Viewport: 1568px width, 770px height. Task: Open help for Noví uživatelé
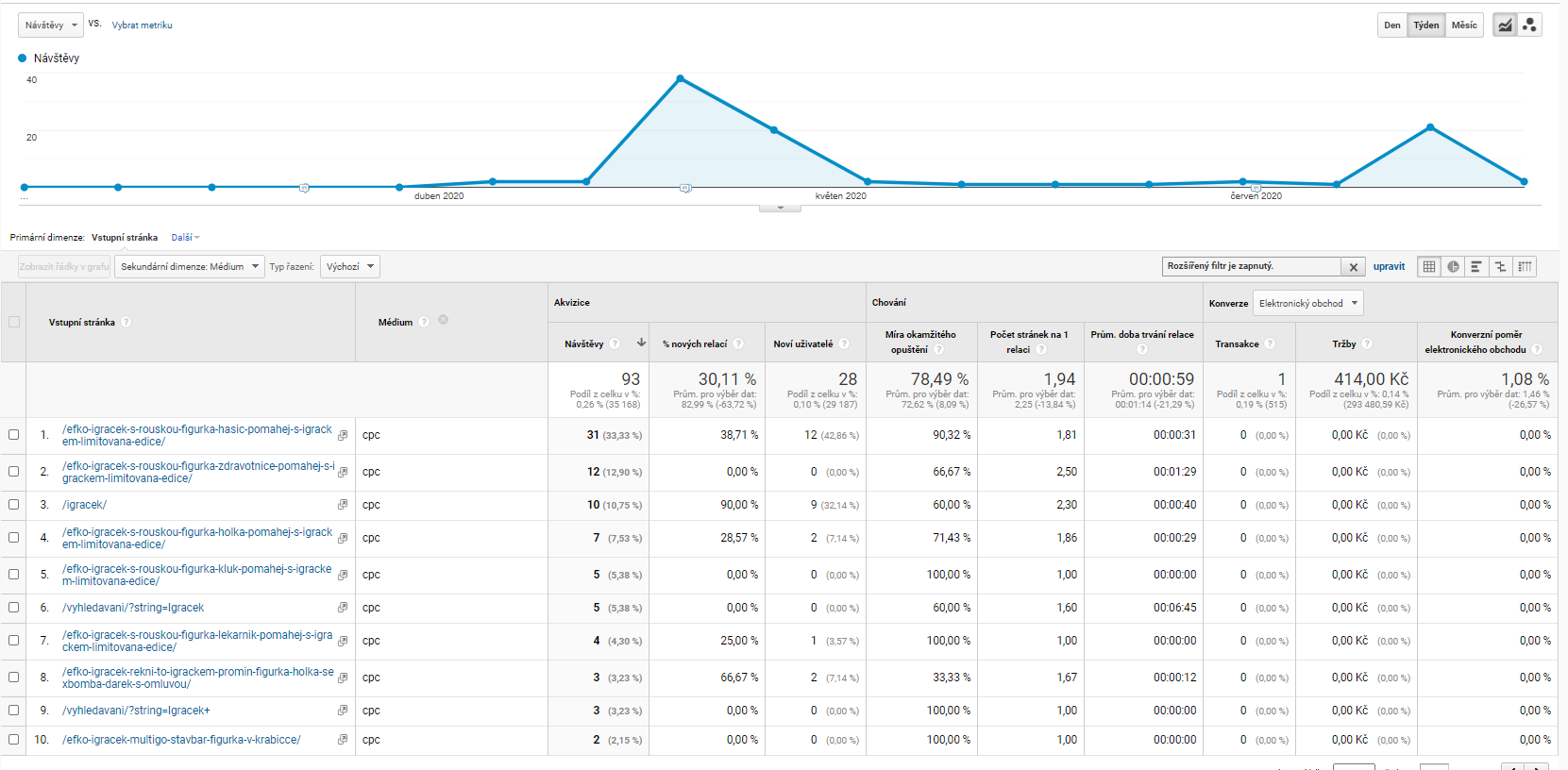(844, 343)
